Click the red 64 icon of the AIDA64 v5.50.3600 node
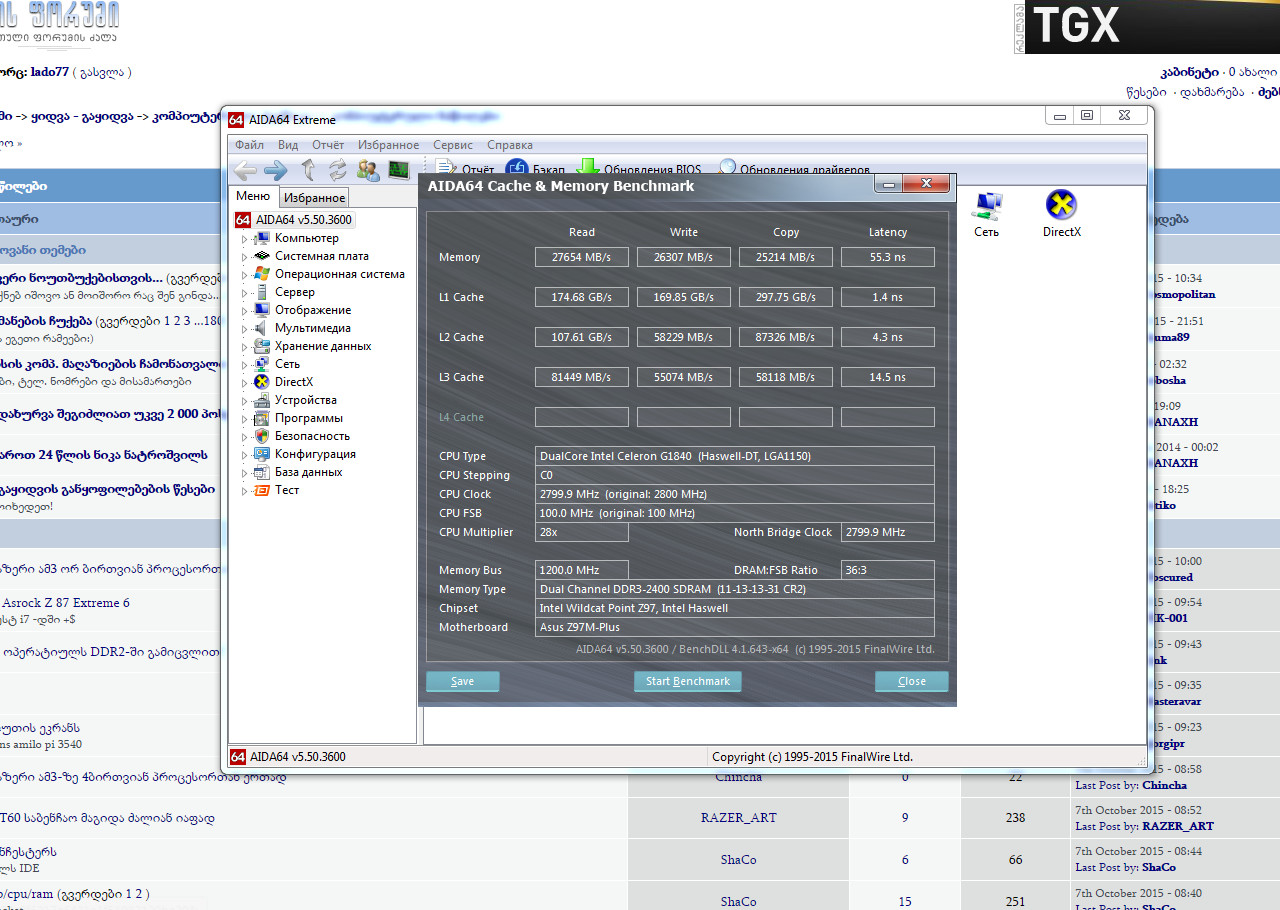Image resolution: width=1280 pixels, height=910 pixels. coord(243,220)
